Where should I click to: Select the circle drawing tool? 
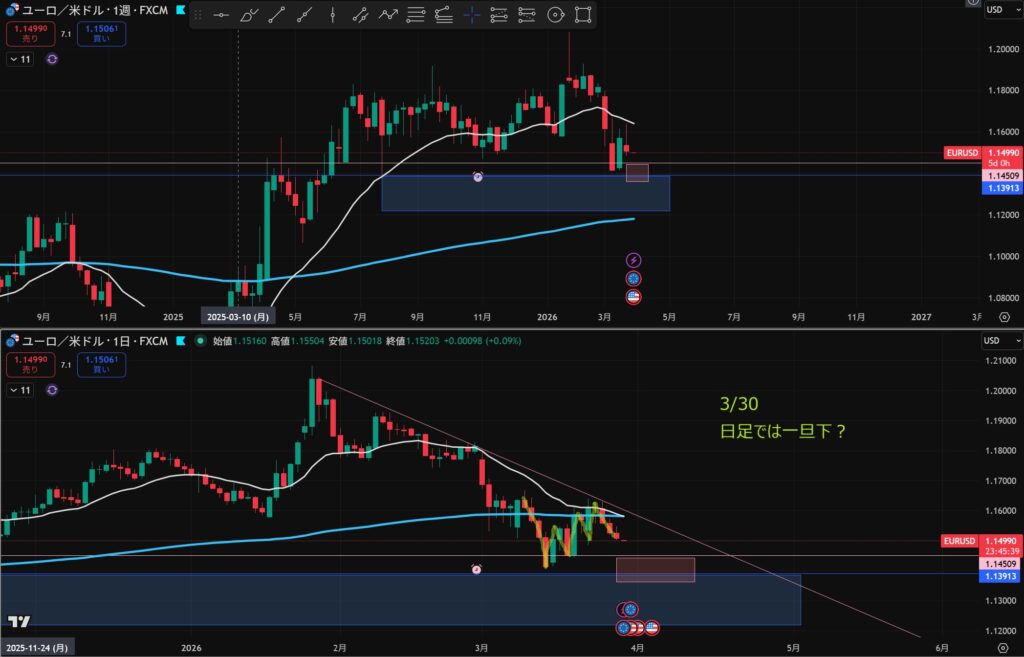(555, 15)
